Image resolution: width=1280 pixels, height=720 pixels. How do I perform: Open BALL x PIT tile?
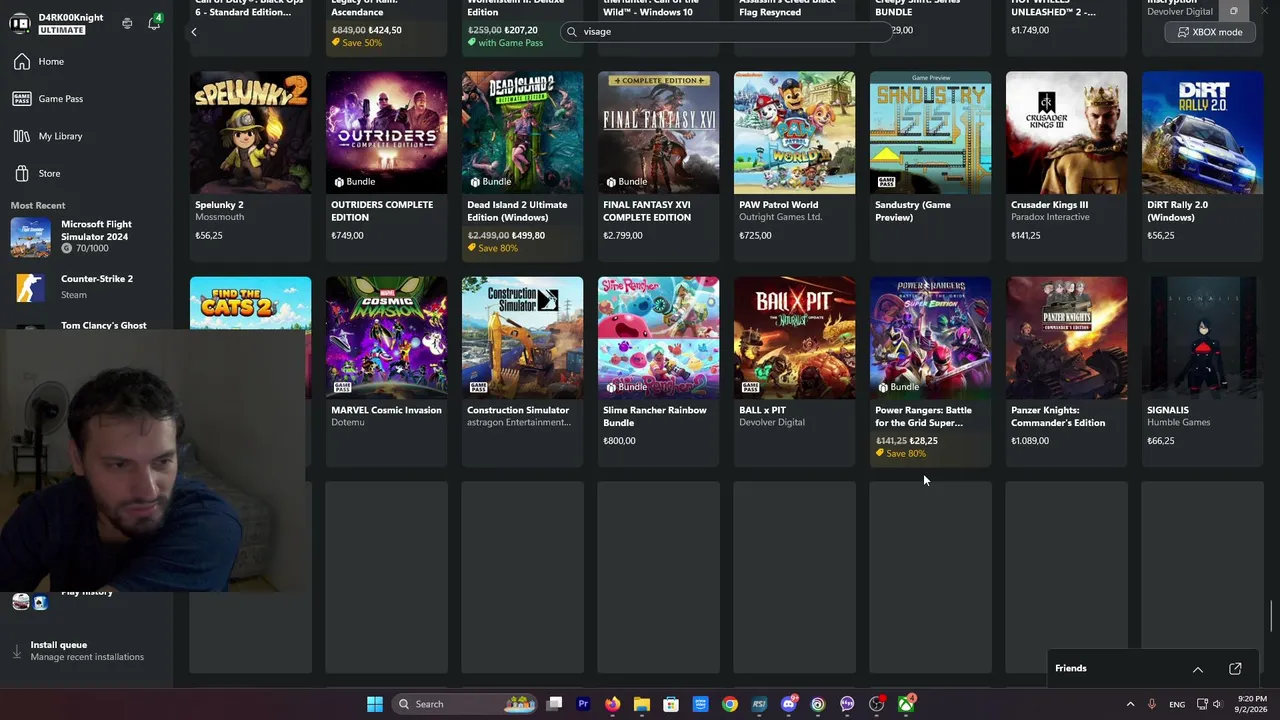[794, 371]
